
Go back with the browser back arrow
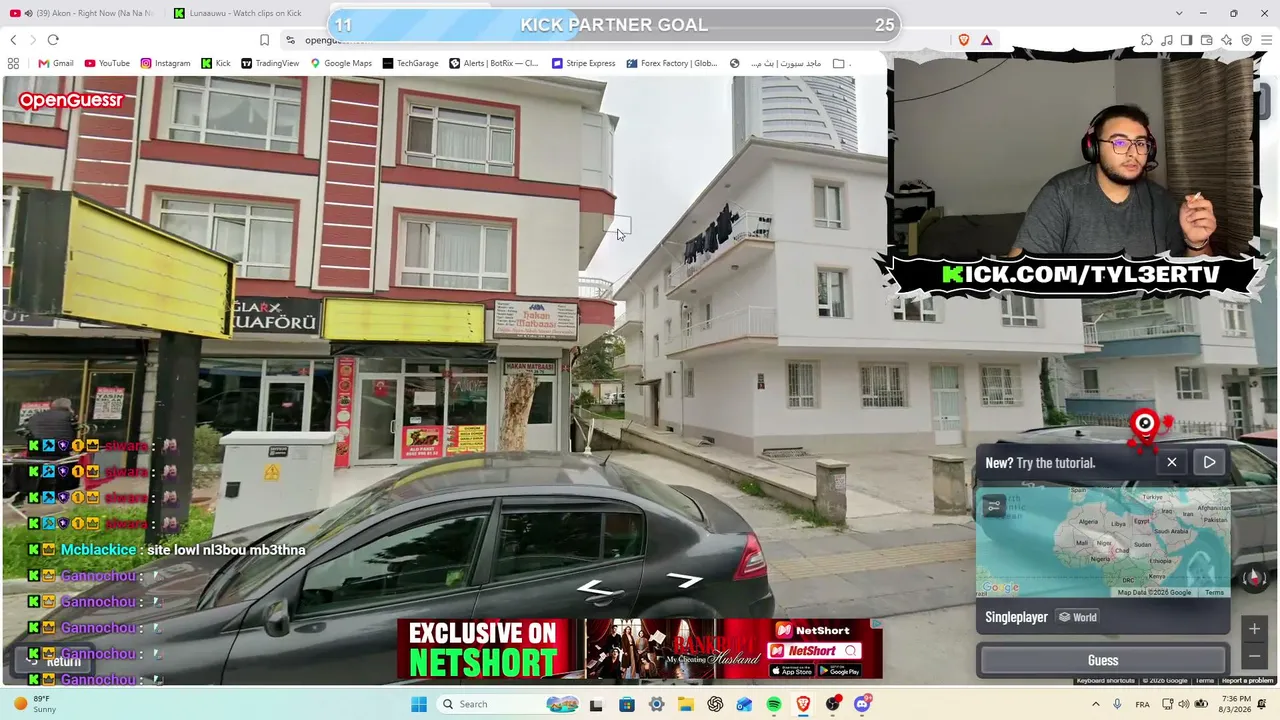[x=13, y=40]
